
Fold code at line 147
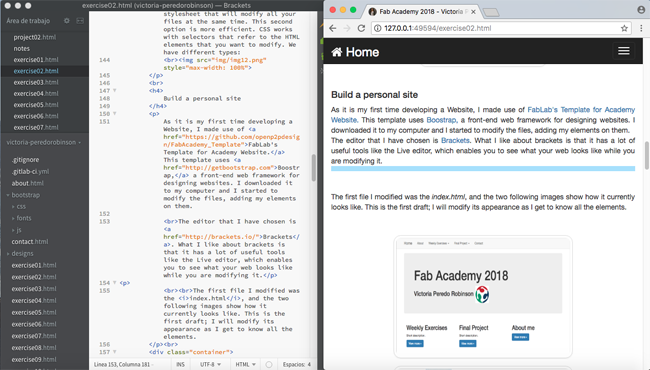115,90
